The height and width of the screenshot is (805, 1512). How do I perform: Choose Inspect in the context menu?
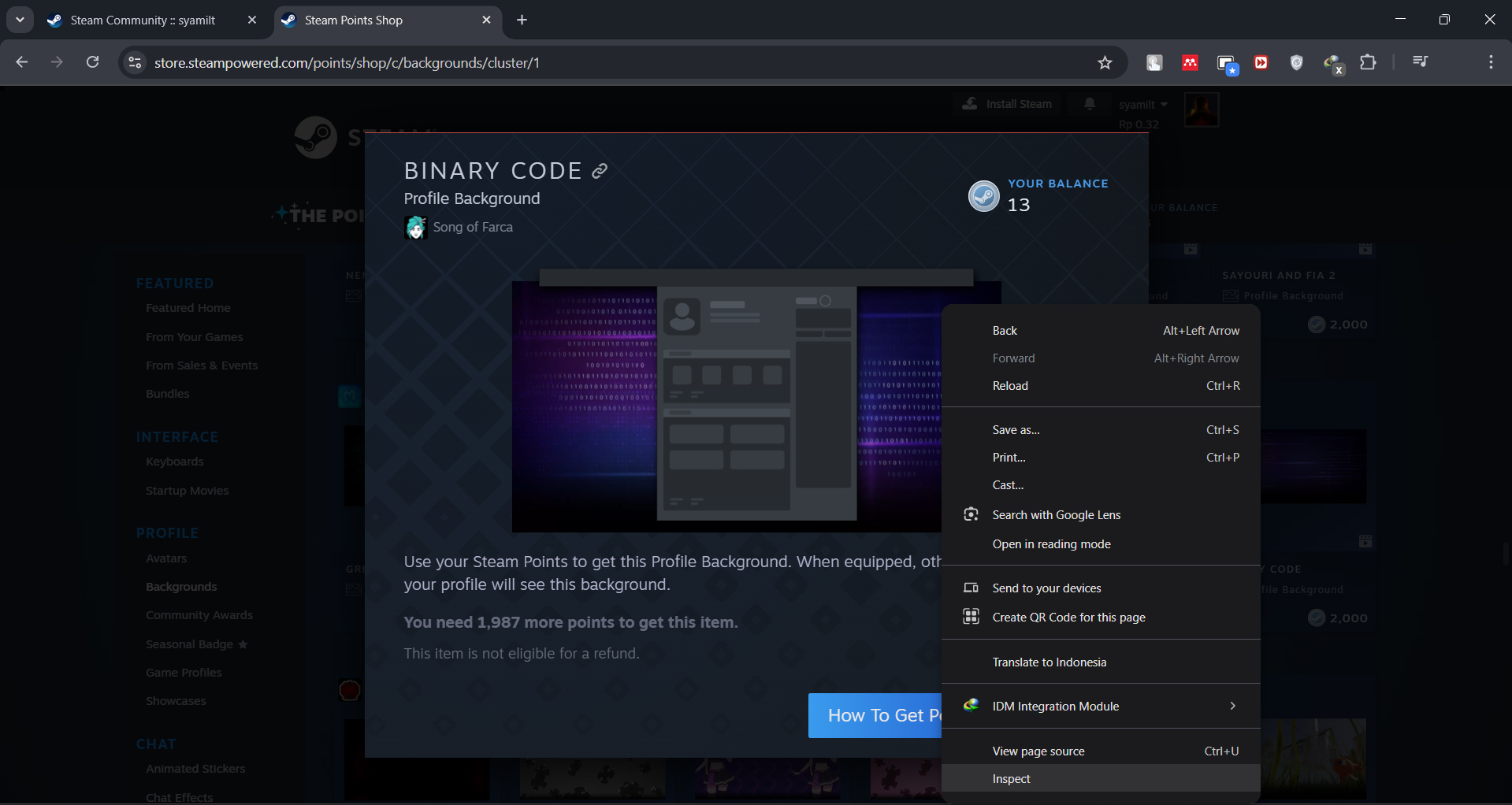tap(1101, 779)
